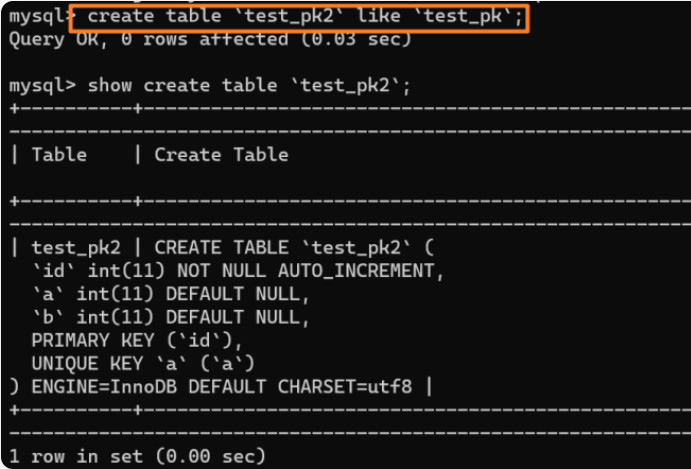Viewport: 691px width, 469px height.
Task: Click the "Create Table" column header
Action: tap(221, 154)
